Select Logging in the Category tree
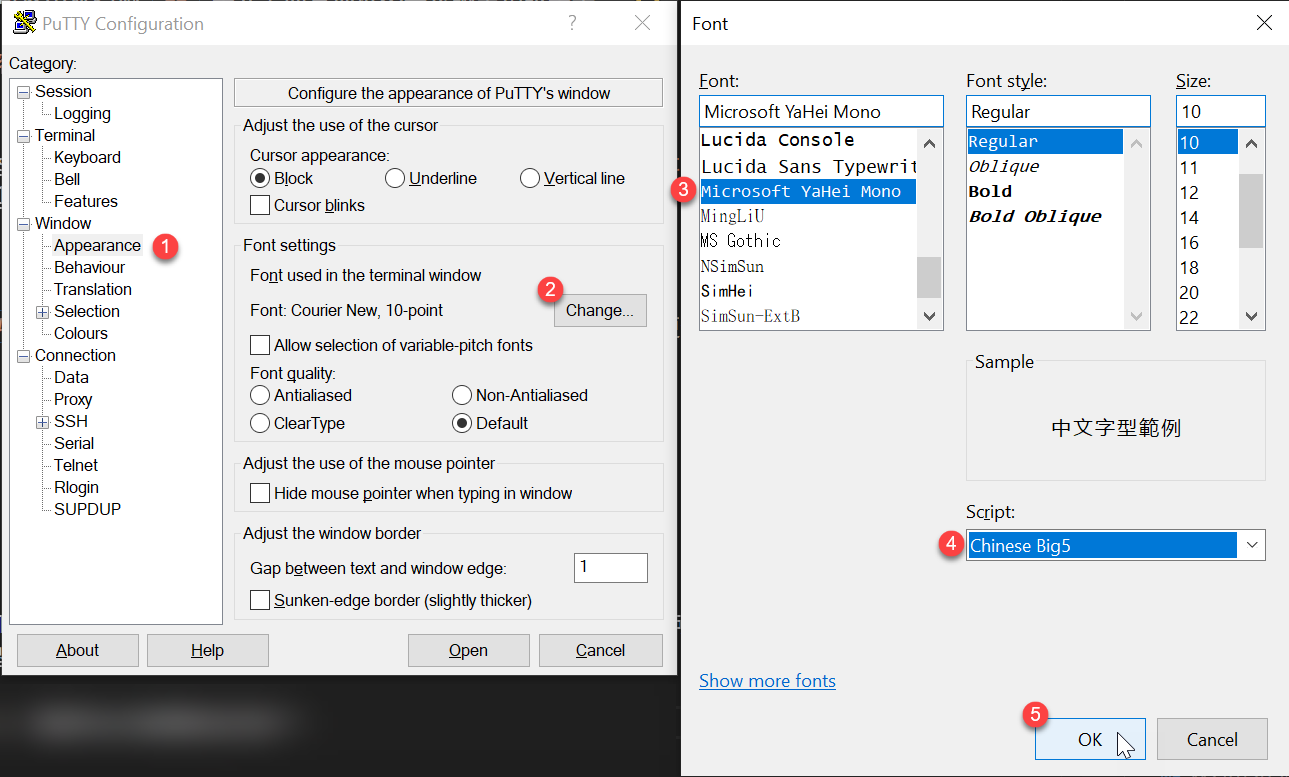 click(82, 113)
